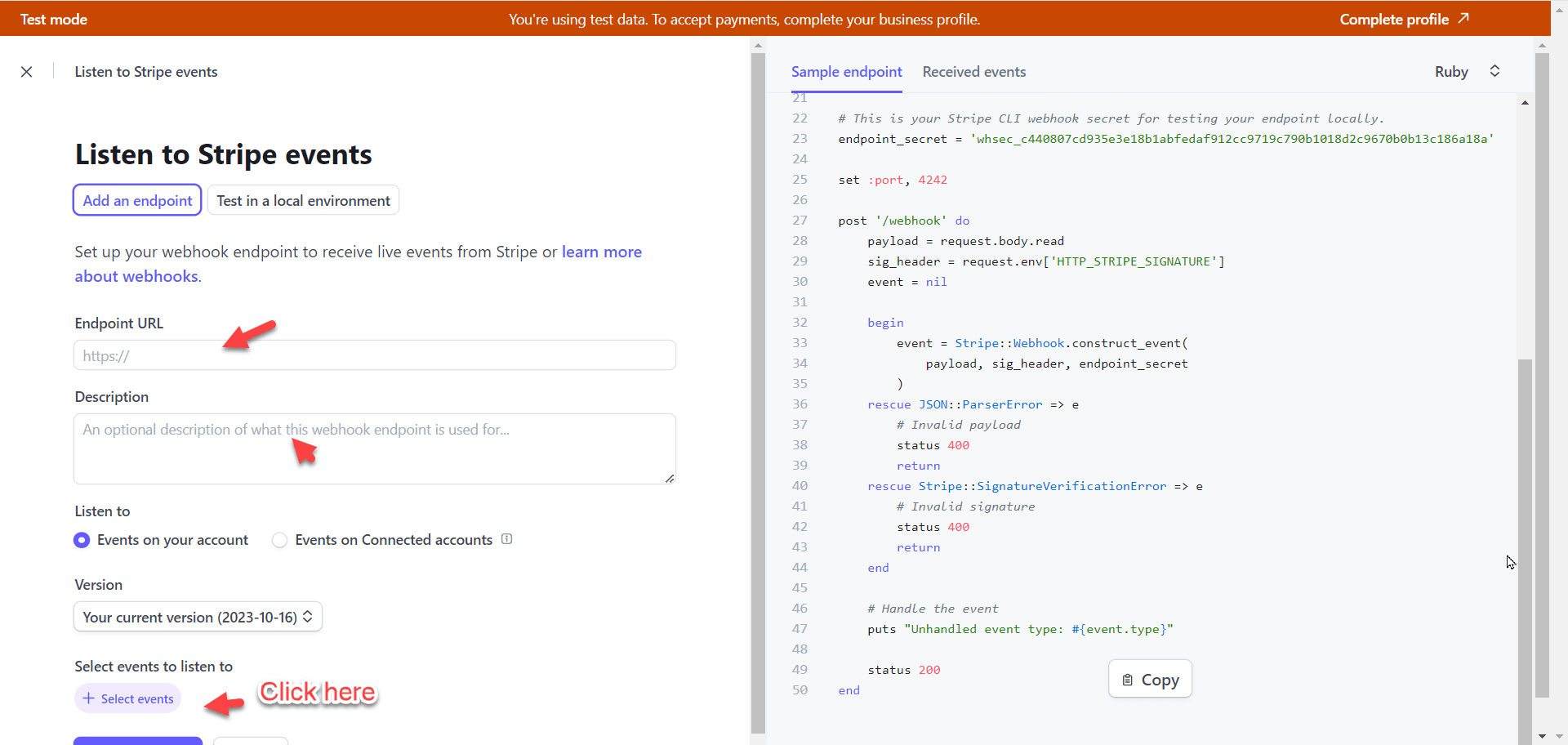Select Events on your account radio
The image size is (1568, 745).
pos(82,540)
